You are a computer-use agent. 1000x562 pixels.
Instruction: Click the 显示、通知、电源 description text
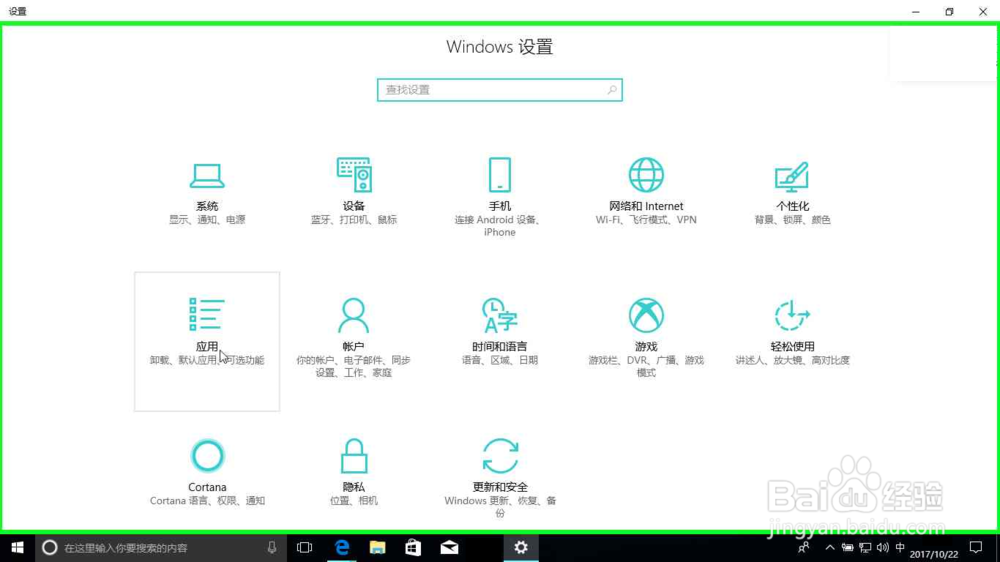pyautogui.click(x=207, y=219)
